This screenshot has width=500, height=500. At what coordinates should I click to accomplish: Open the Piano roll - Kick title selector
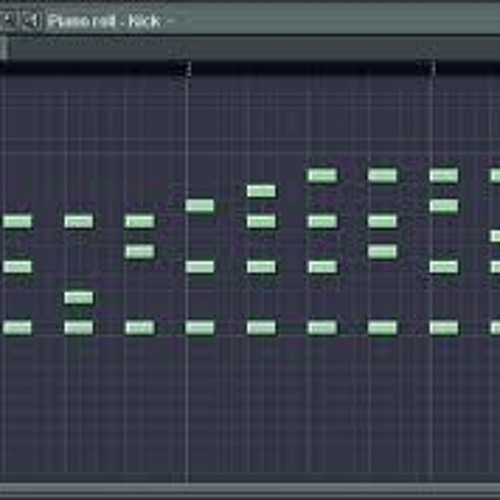105,21
